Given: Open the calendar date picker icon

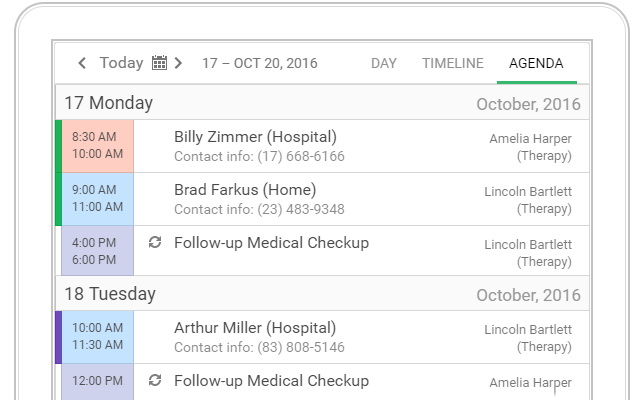Looking at the screenshot, I should (x=159, y=63).
